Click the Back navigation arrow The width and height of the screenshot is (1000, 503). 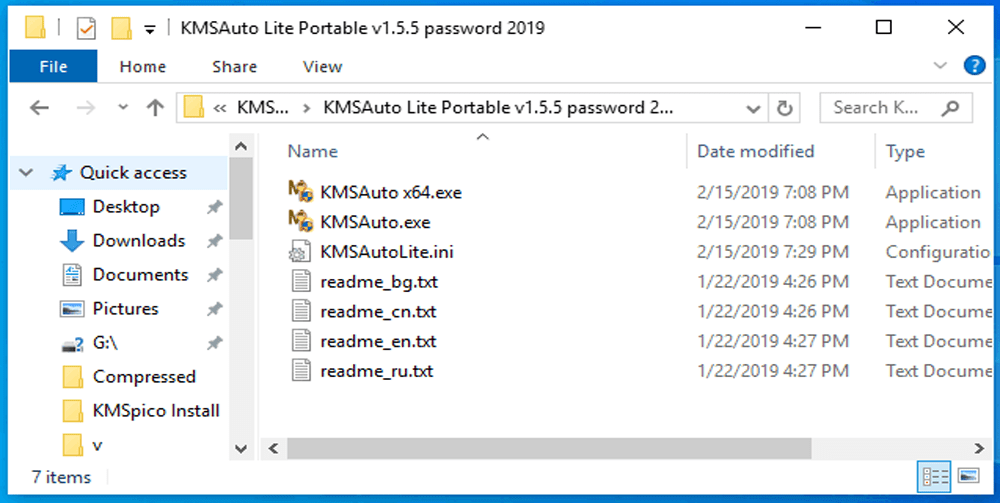click(x=40, y=108)
